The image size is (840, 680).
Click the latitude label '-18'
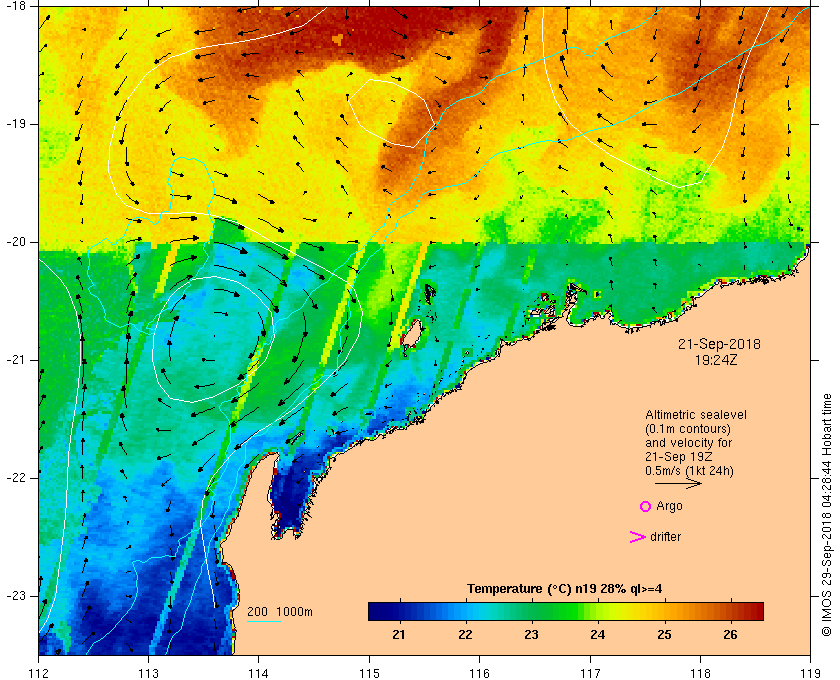15,6
